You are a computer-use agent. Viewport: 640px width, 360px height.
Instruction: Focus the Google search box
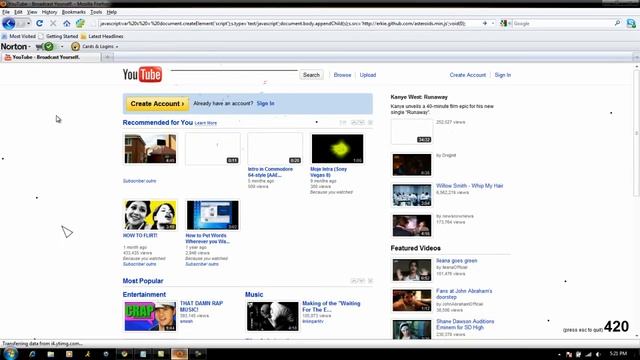coord(562,23)
